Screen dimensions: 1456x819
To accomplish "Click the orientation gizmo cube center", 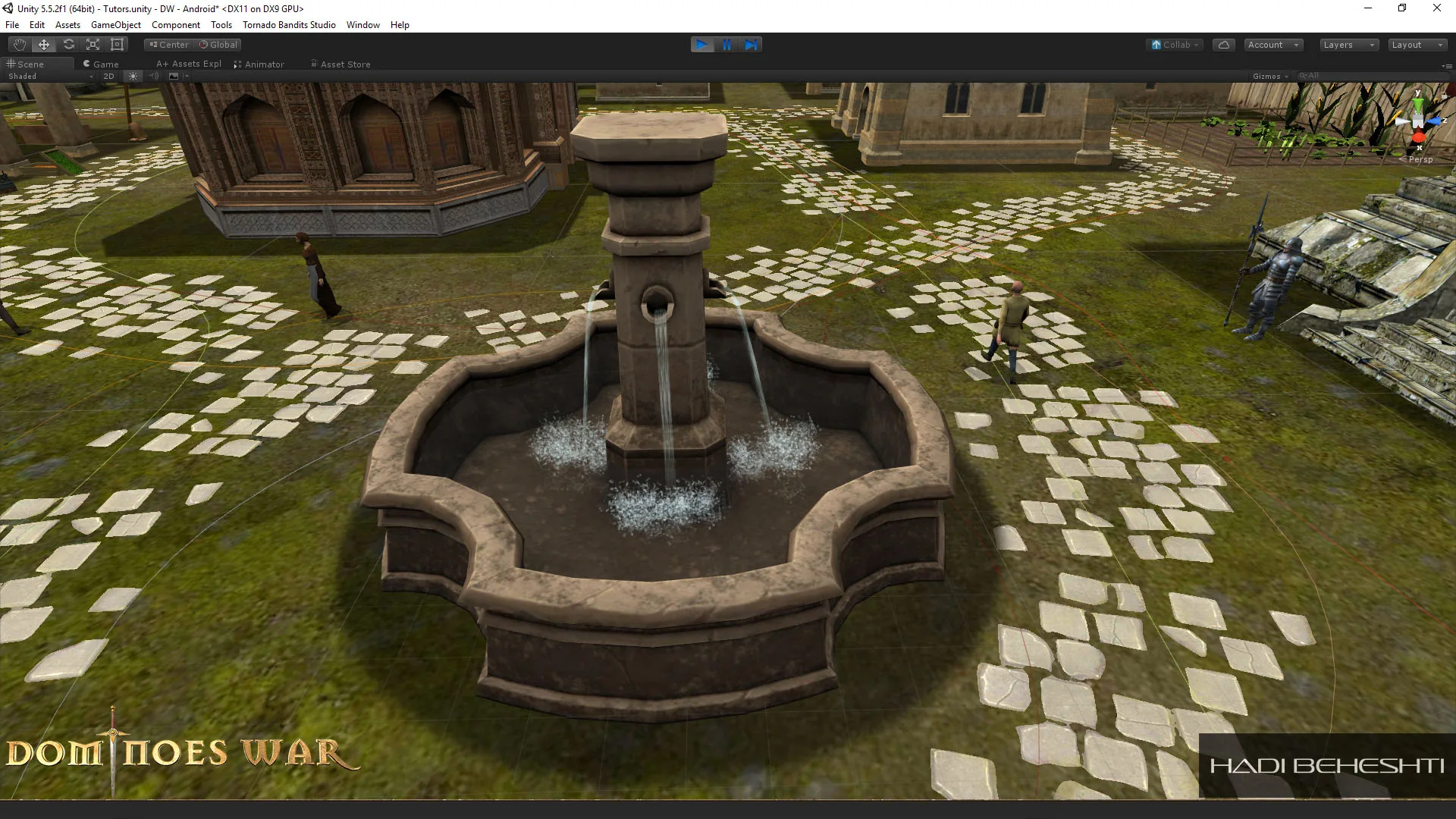I will (x=1417, y=121).
